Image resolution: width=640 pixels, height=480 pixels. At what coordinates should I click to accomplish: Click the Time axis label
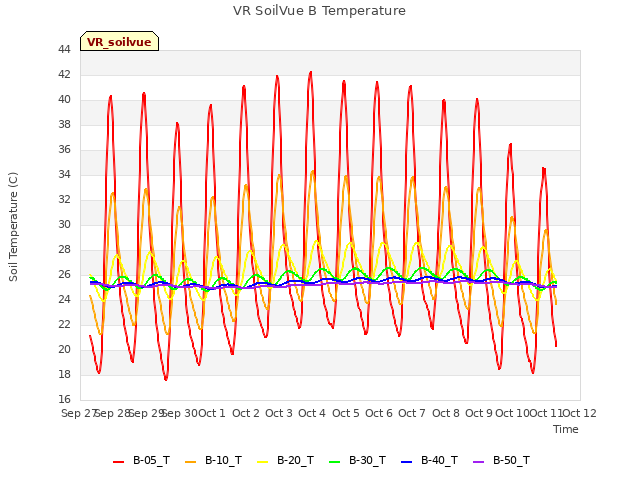(566, 429)
